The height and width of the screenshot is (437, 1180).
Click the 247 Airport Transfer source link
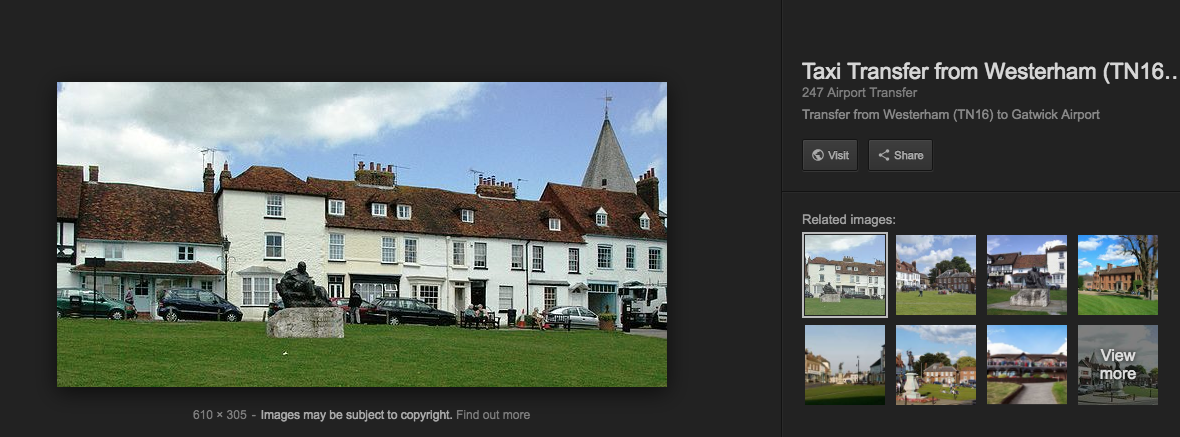coord(859,93)
